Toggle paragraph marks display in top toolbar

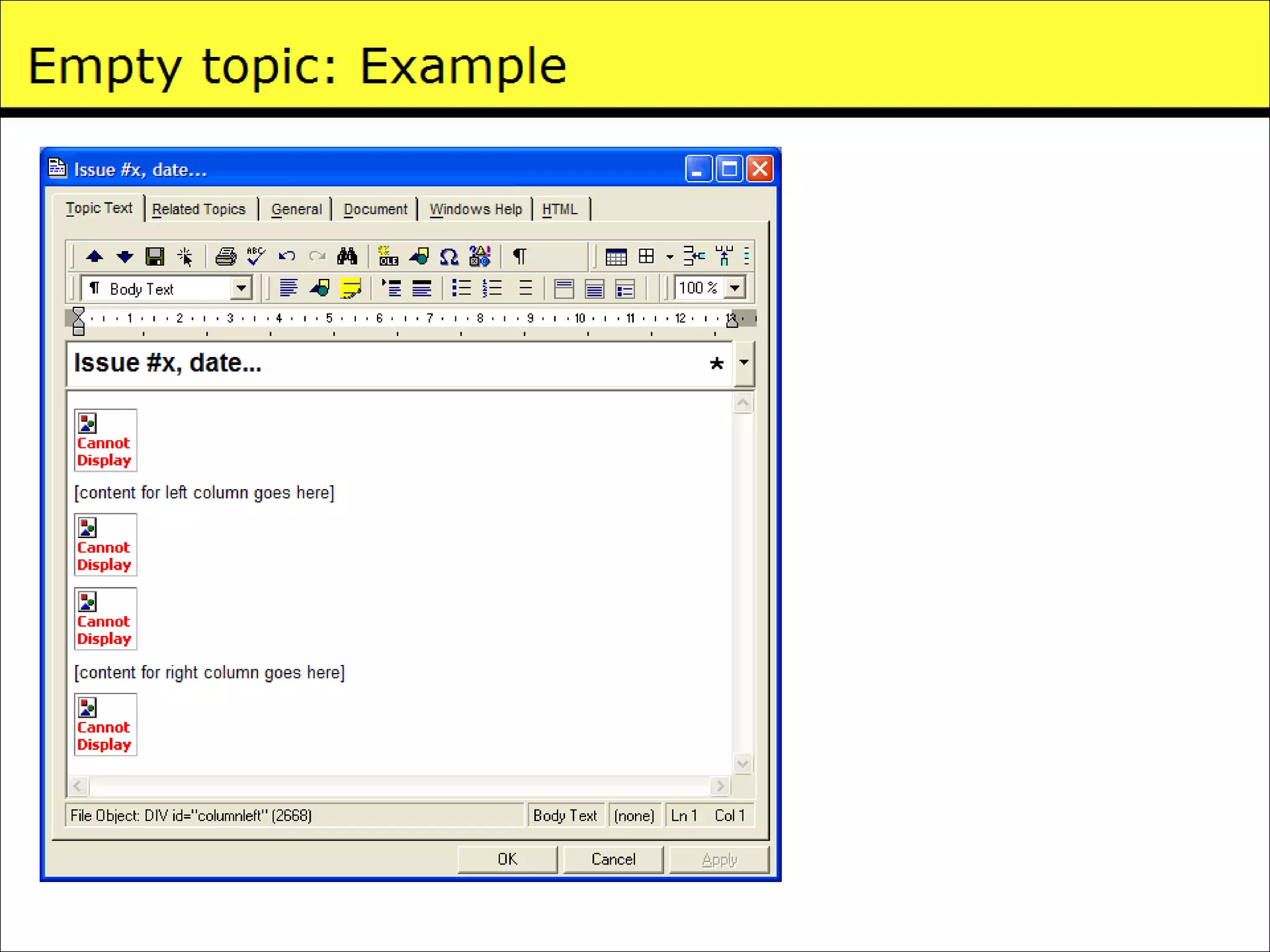click(x=520, y=256)
